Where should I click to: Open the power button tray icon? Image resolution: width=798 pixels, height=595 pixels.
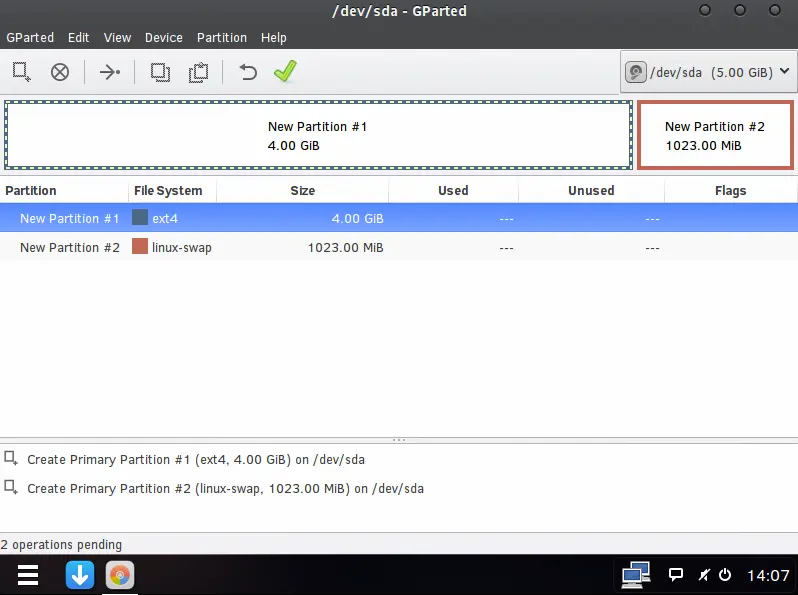click(x=725, y=575)
